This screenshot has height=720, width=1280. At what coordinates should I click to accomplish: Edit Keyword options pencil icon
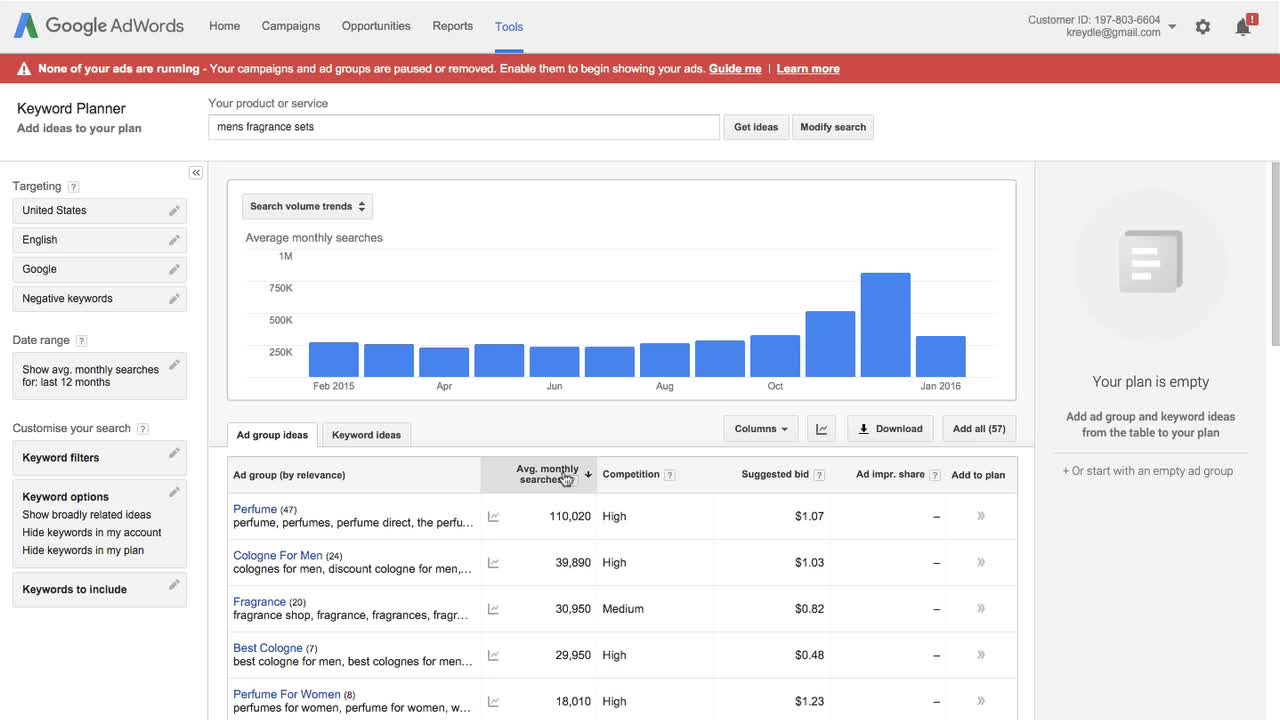[x=174, y=492]
